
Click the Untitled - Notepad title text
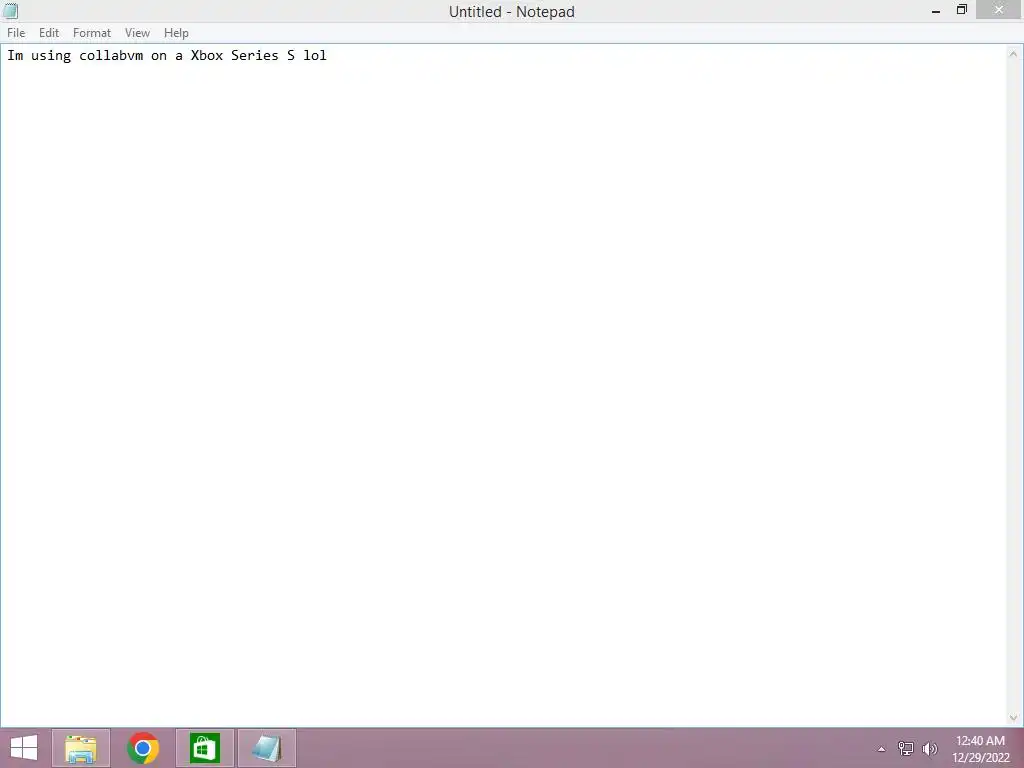pos(511,12)
